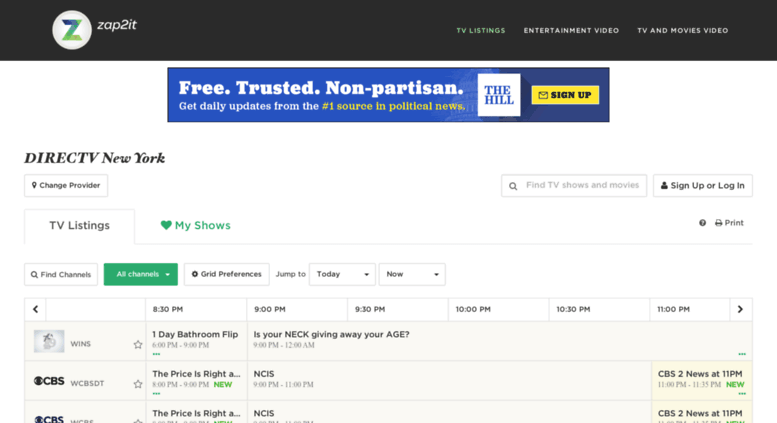Viewport: 777px width, 423px height.
Task: Open Grid Preferences
Action: click(226, 274)
